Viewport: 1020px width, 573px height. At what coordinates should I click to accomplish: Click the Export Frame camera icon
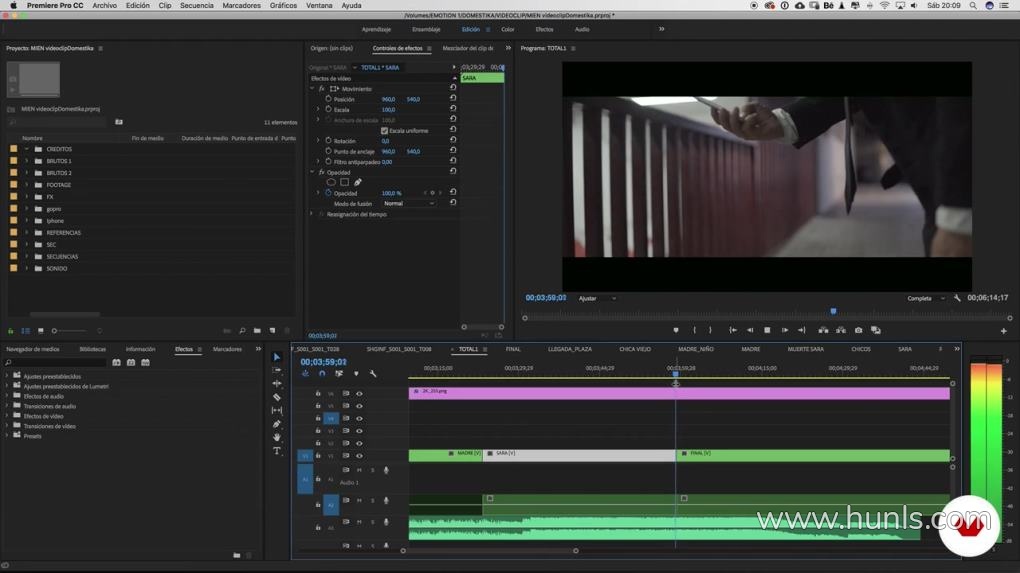coord(858,330)
